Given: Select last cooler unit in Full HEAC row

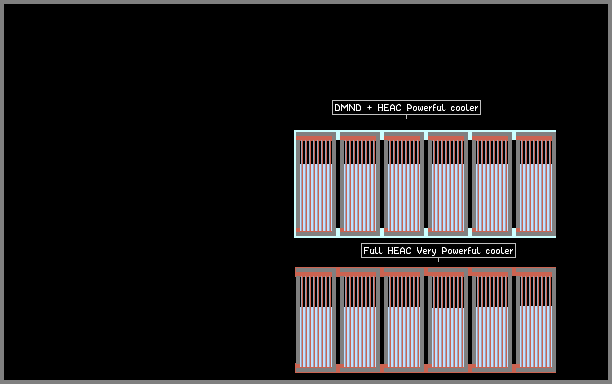Looking at the screenshot, I should point(536,320).
